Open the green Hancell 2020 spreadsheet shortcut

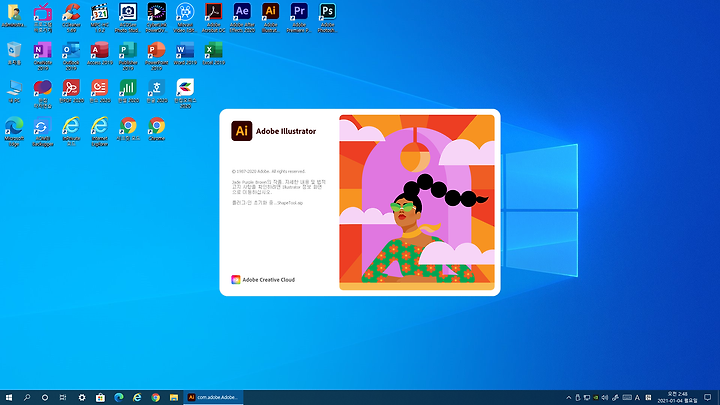pyautogui.click(x=128, y=90)
